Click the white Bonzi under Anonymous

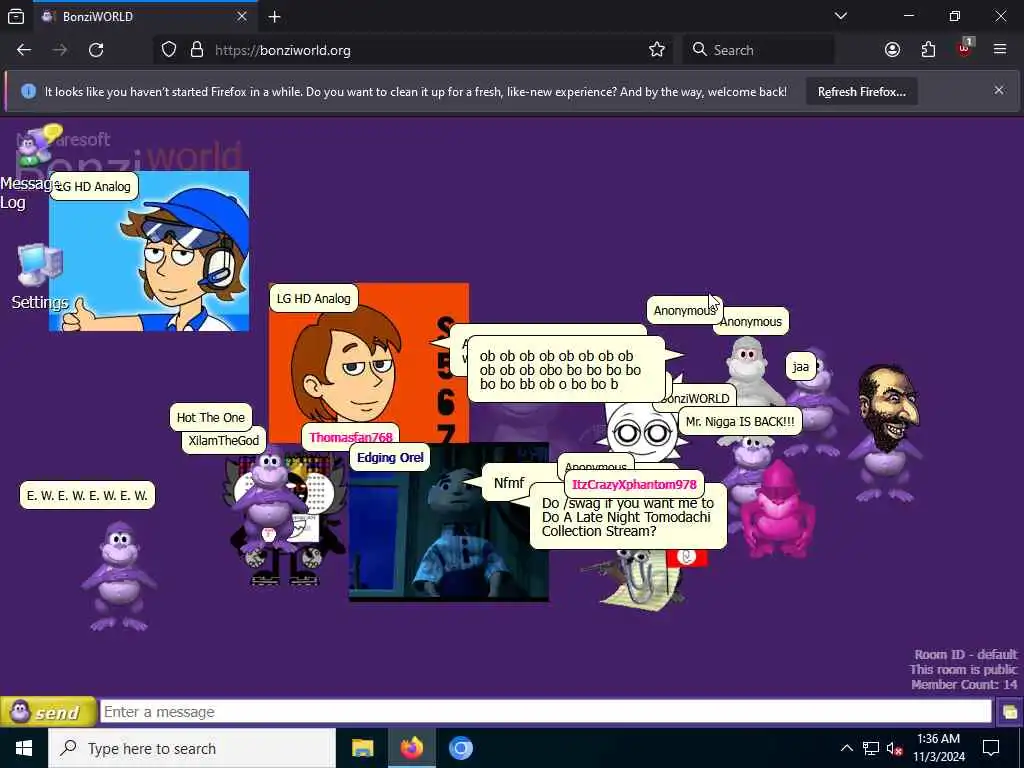coord(748,369)
